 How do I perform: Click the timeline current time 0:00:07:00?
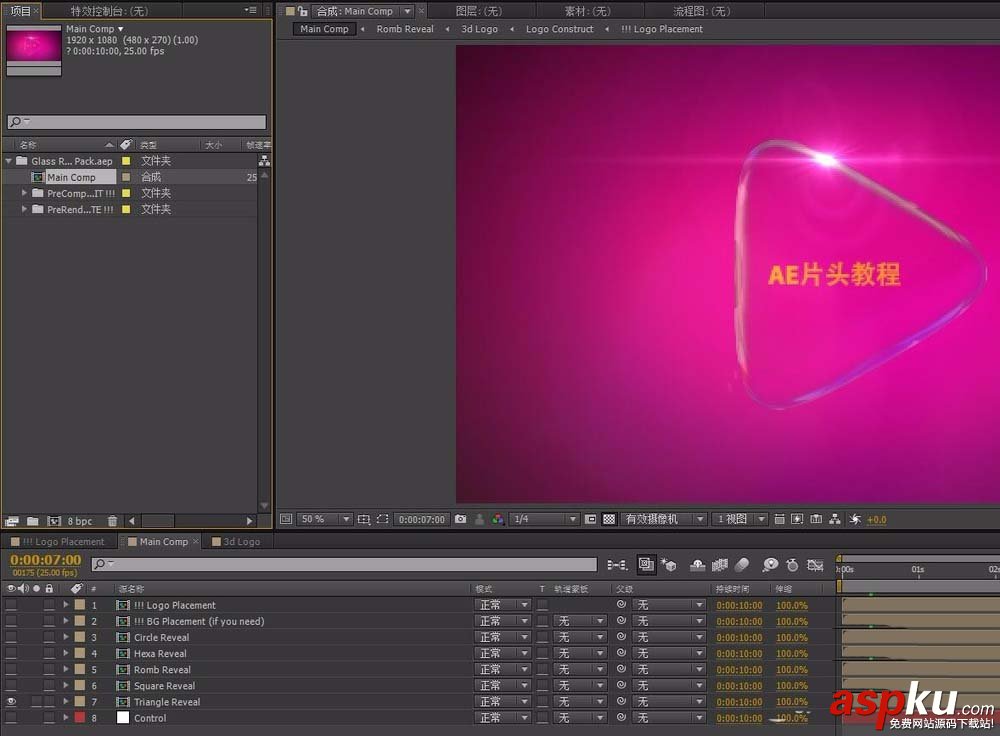tap(45, 559)
